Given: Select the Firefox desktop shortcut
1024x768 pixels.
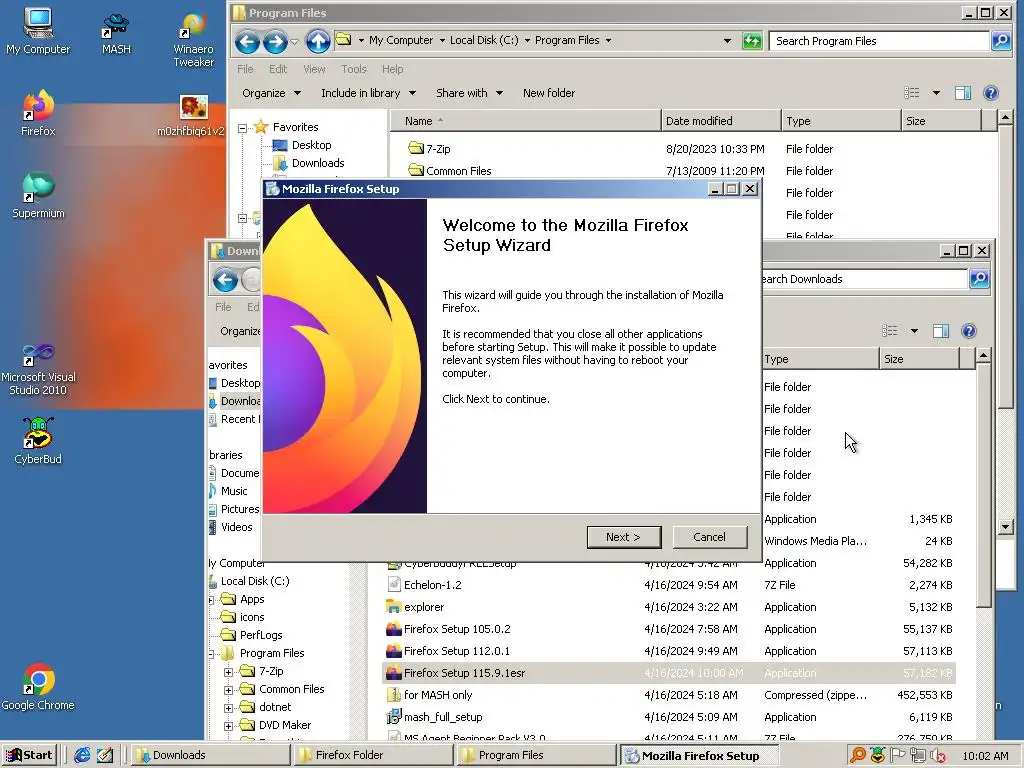Looking at the screenshot, I should point(38,112).
